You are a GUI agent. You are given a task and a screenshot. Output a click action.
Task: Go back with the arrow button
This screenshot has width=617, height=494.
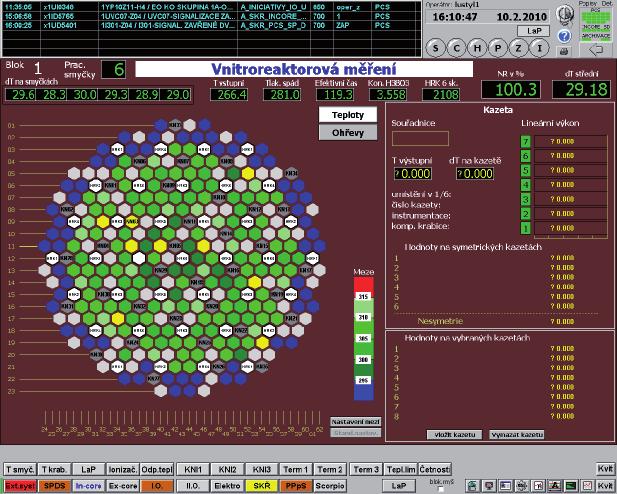597,50
